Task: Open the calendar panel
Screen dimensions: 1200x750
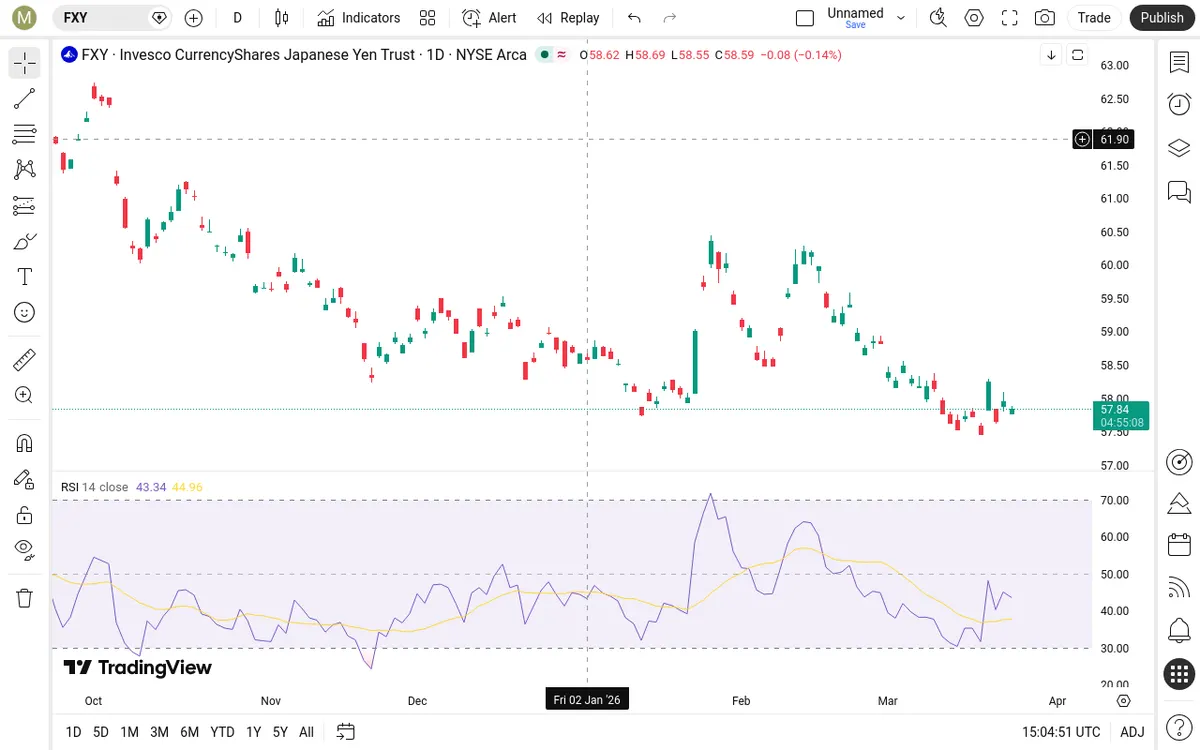Action: point(1179,545)
